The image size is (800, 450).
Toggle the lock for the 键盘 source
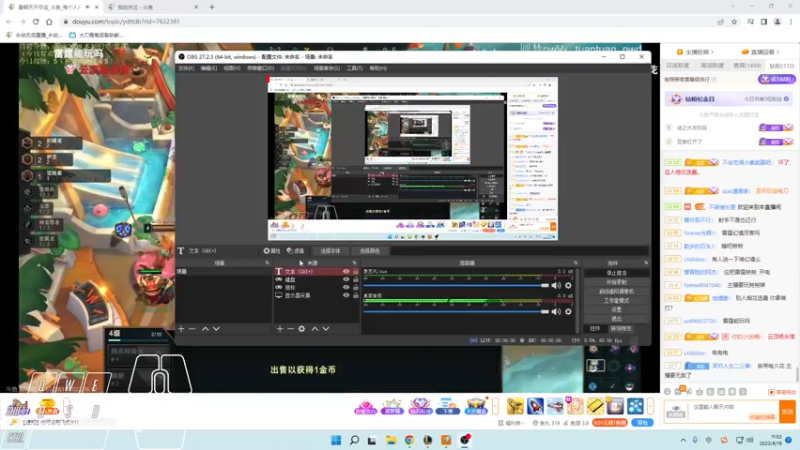356,280
